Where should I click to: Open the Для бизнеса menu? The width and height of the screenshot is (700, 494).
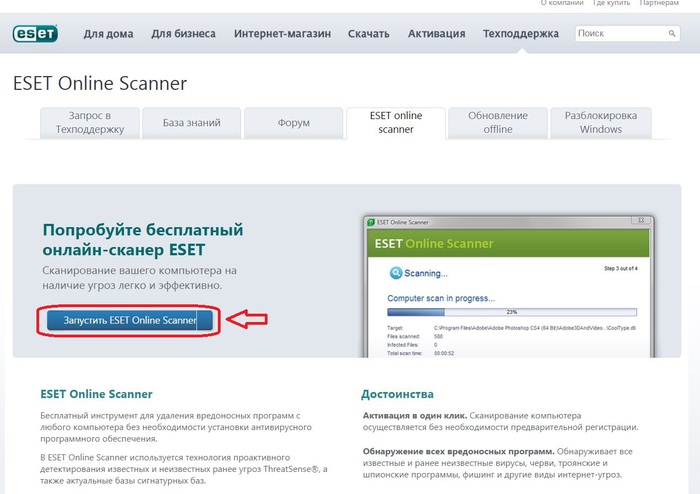[183, 33]
